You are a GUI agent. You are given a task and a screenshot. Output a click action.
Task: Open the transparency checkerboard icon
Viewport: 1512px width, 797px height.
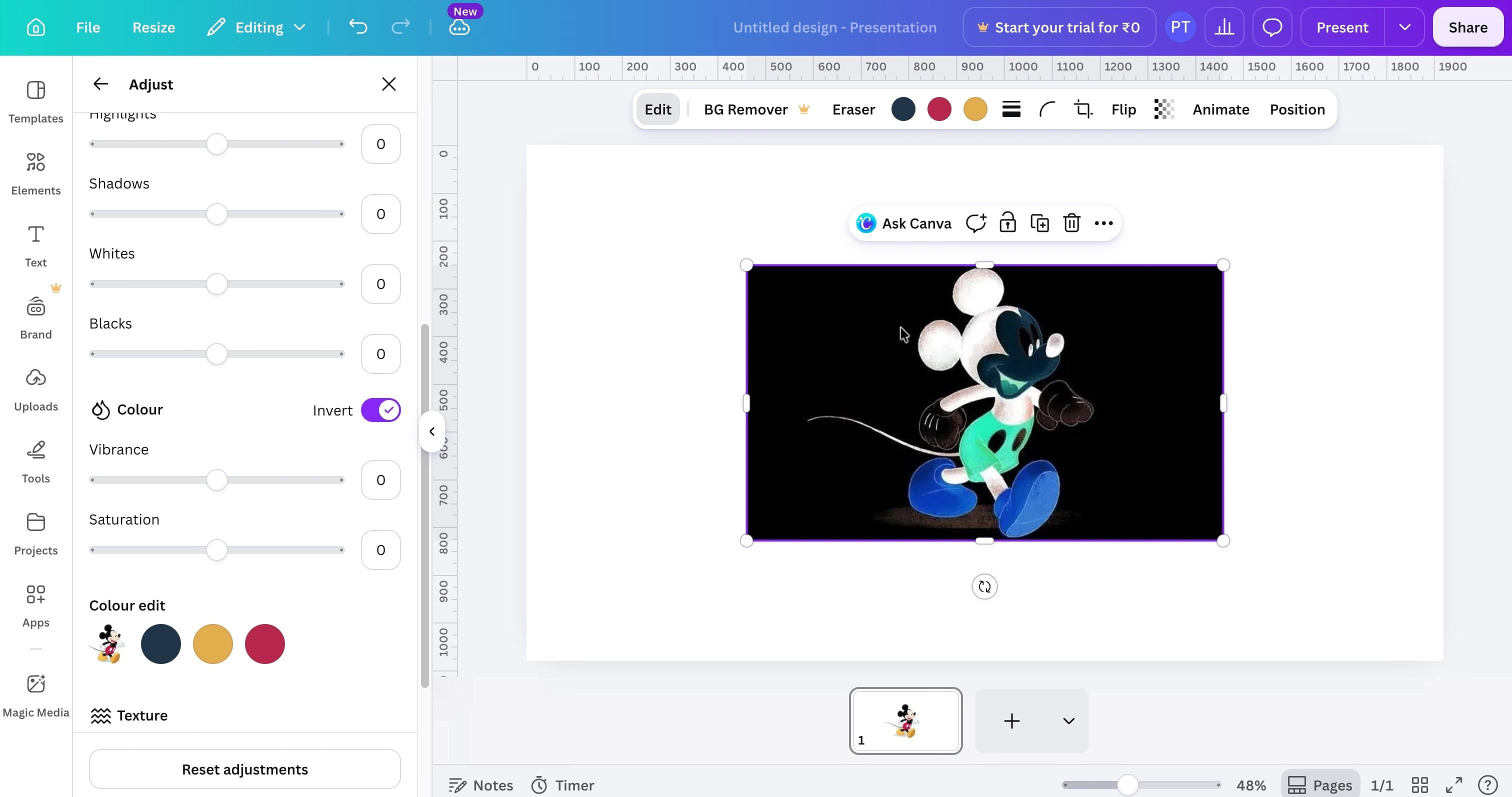[x=1163, y=109]
